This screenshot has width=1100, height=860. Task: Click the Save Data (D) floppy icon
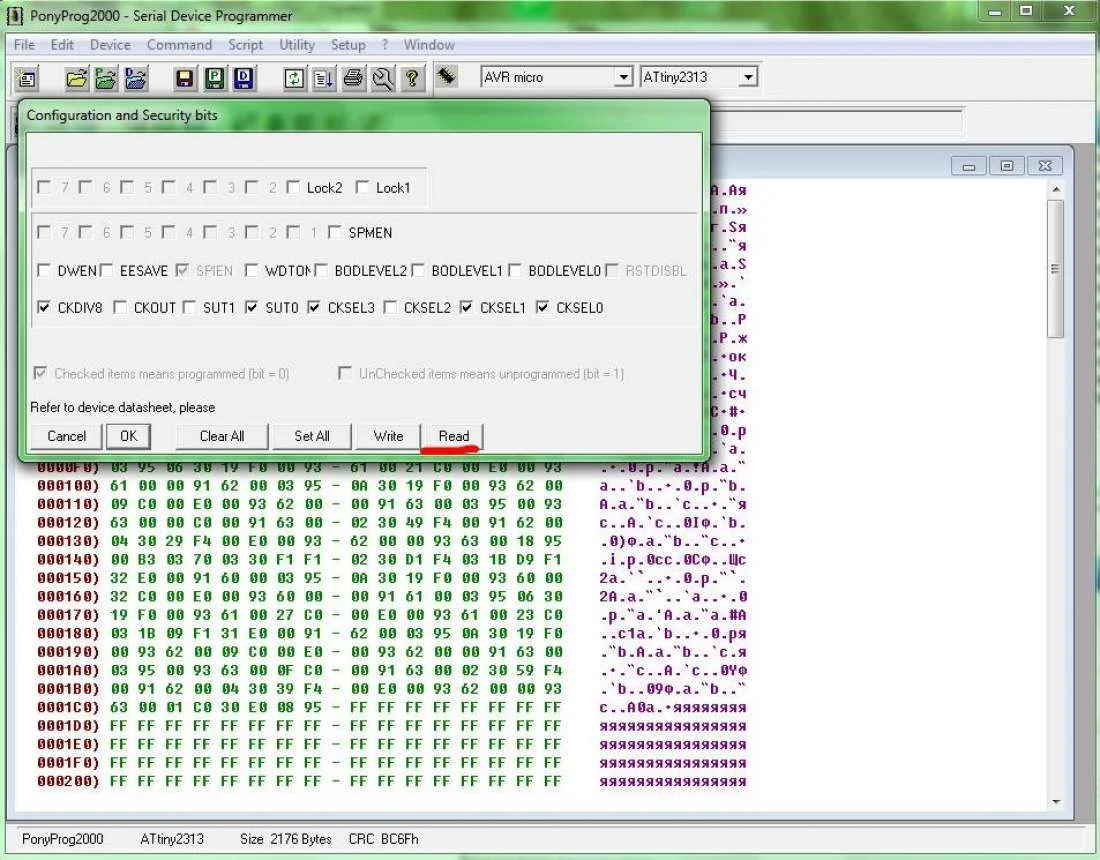coord(243,78)
